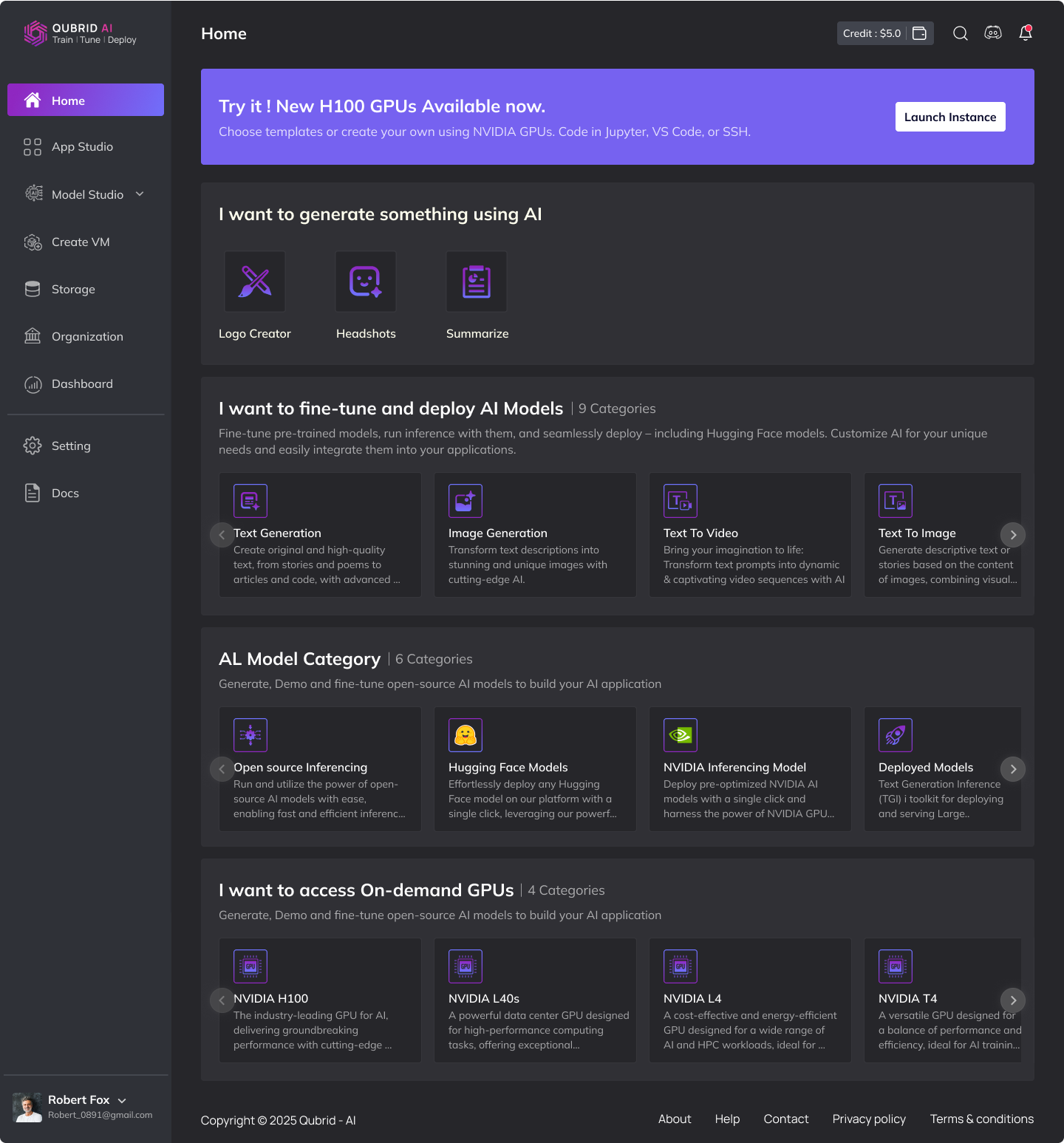This screenshot has width=1064, height=1143.
Task: Click the Text To Video card icon
Action: point(681,501)
